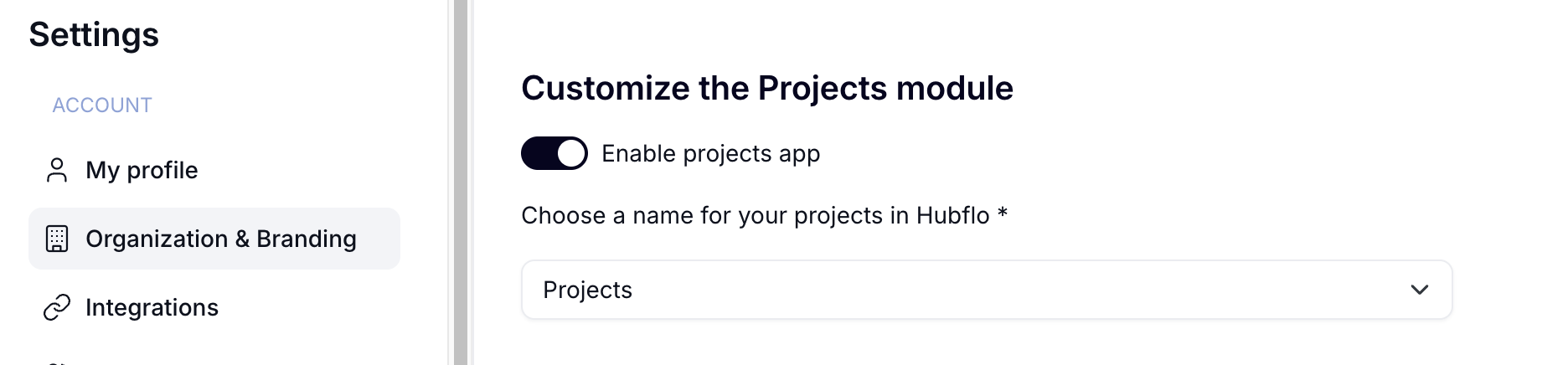Click the ACCOUNT section label

102,105
